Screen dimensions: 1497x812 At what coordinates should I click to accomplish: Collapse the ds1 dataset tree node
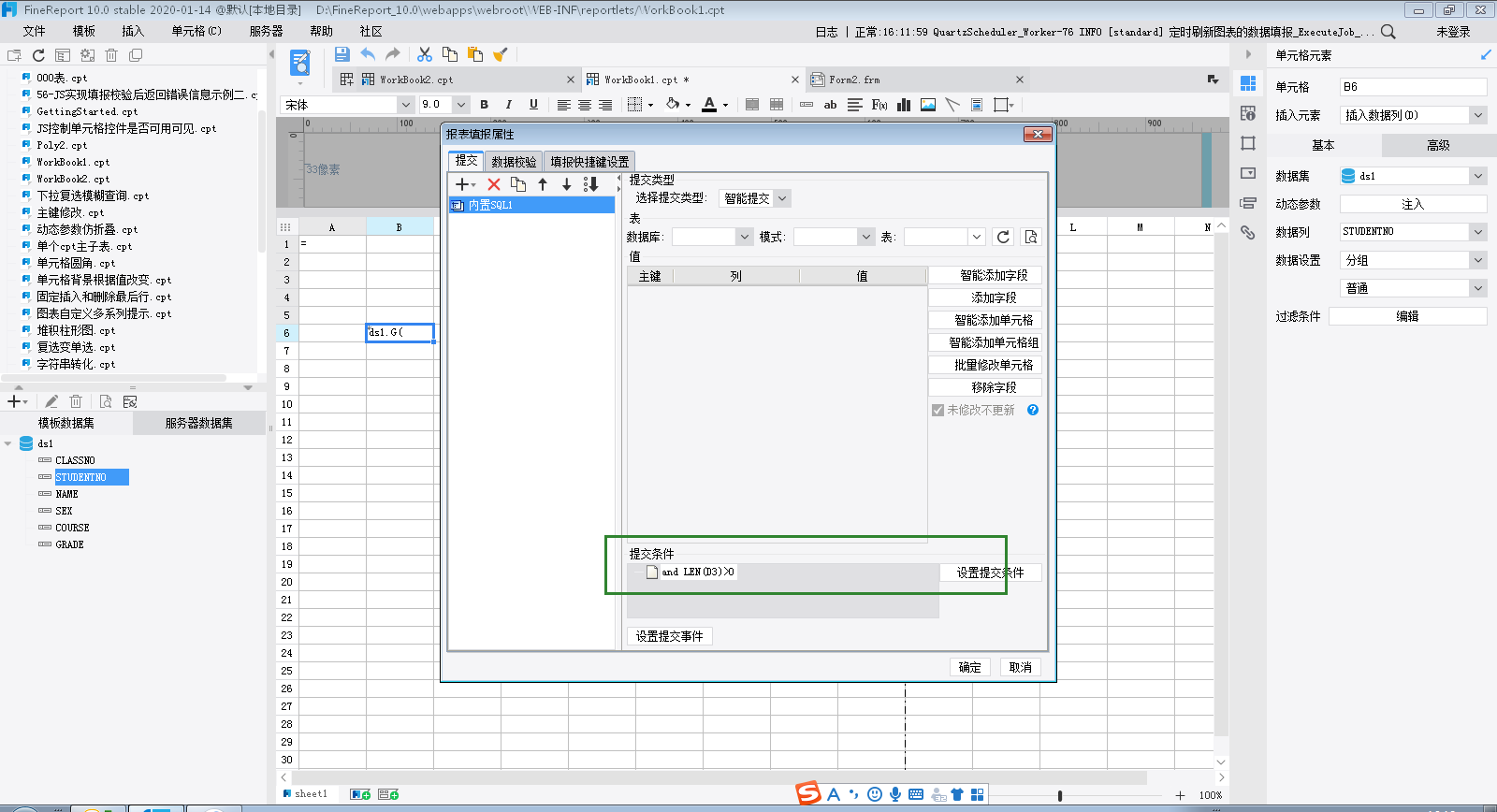tap(8, 443)
